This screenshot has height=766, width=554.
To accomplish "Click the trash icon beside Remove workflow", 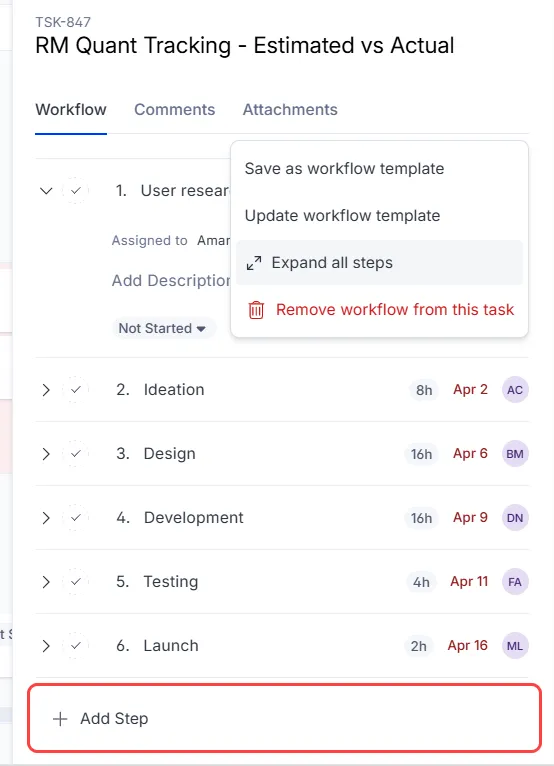I will point(256,310).
